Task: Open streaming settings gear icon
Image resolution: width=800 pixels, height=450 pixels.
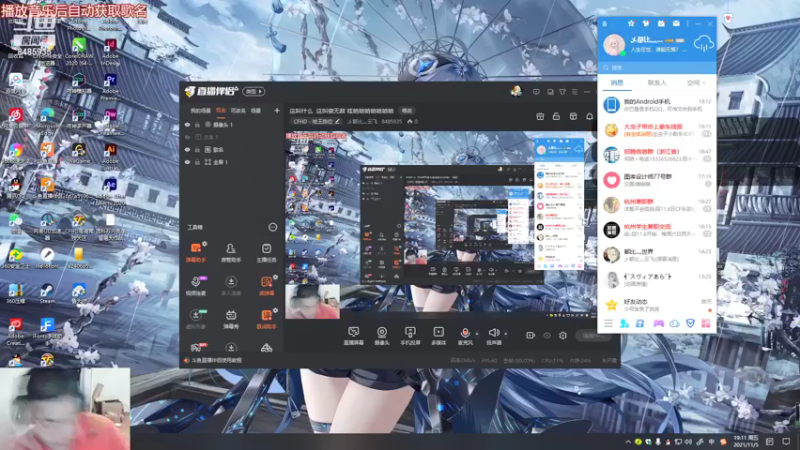Action: [x=563, y=335]
